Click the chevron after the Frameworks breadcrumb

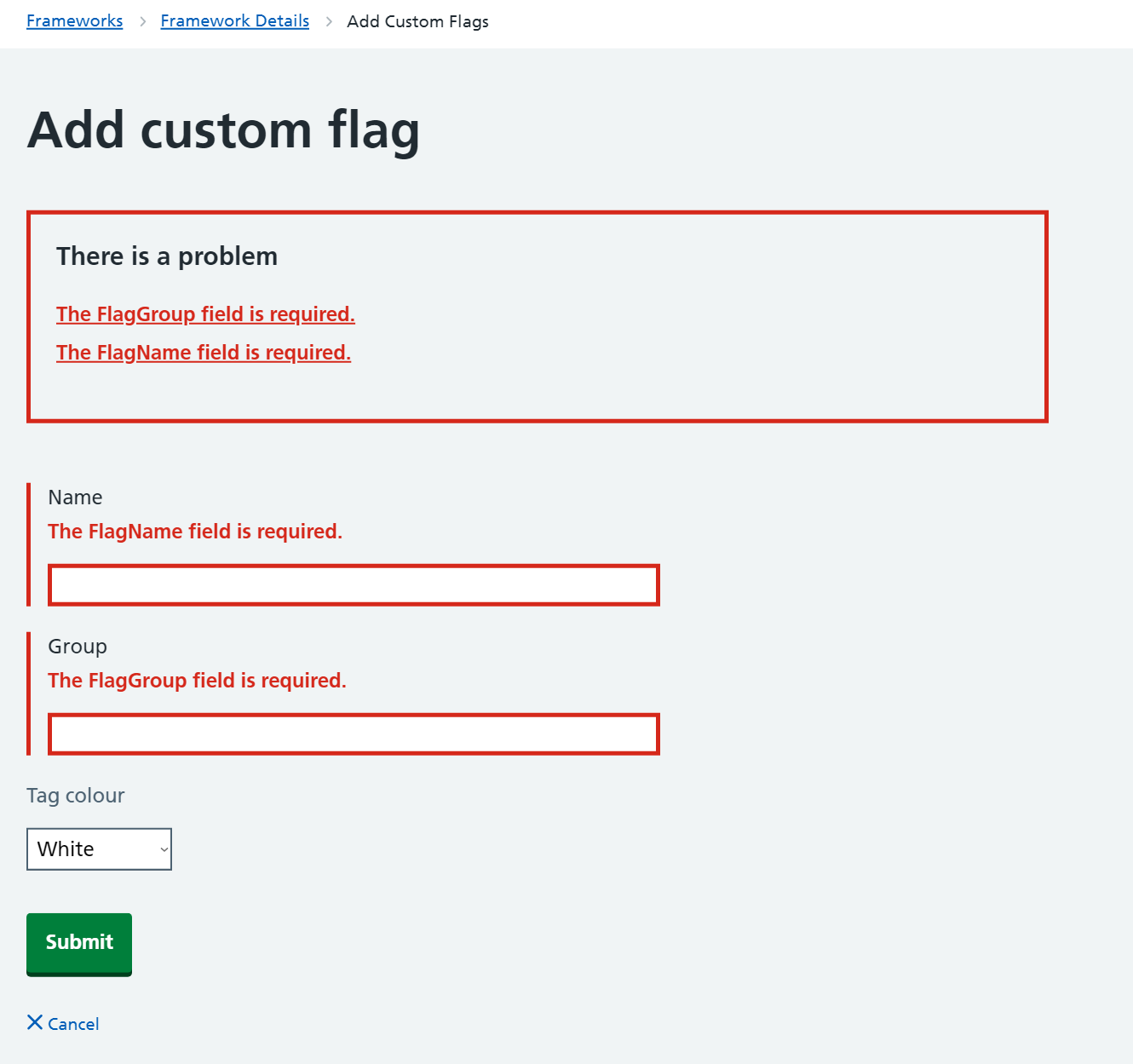click(x=142, y=21)
